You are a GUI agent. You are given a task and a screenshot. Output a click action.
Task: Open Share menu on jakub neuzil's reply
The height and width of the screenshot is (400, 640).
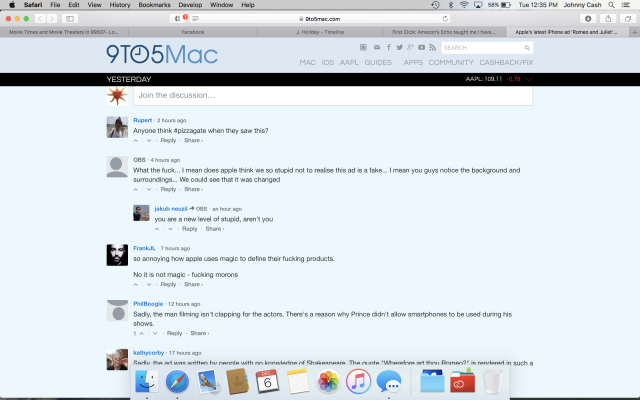point(215,229)
